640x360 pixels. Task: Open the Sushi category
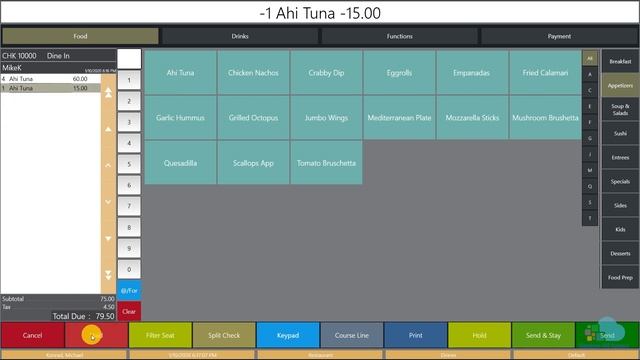coord(620,133)
